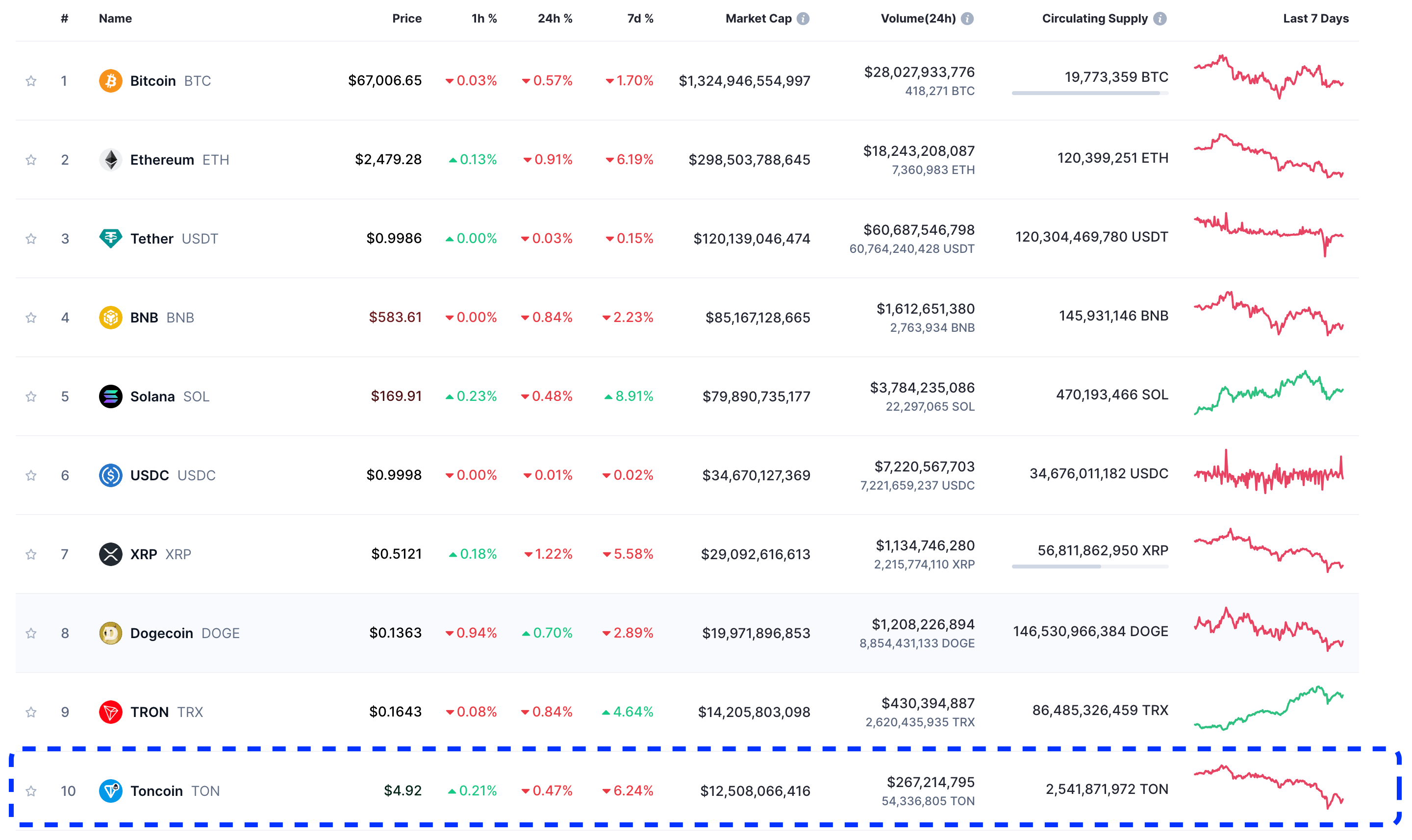
Task: Open Ethereum 7-day sparkline chart
Action: click(x=1268, y=156)
